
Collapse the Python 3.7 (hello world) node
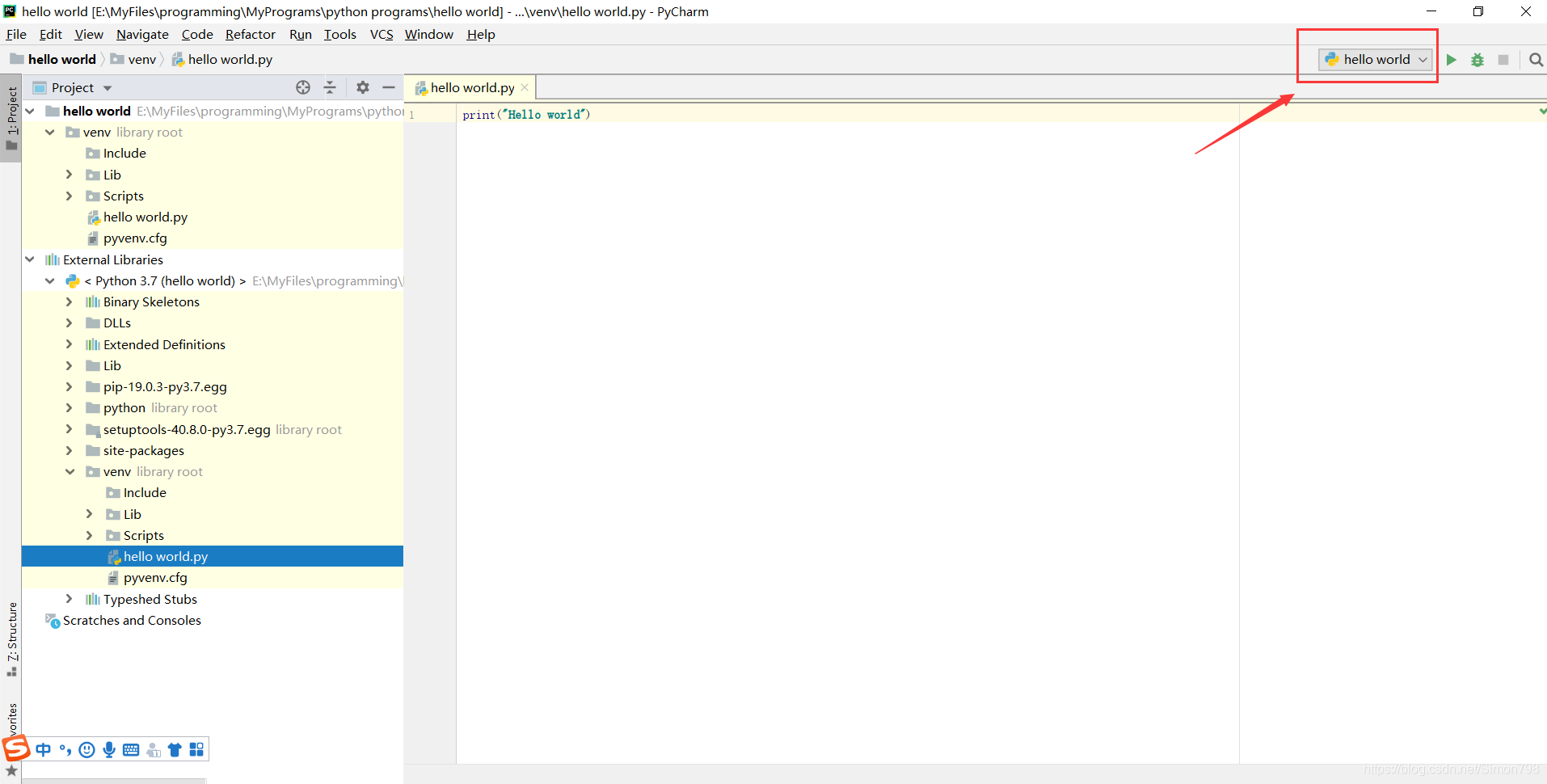pyautogui.click(x=50, y=280)
